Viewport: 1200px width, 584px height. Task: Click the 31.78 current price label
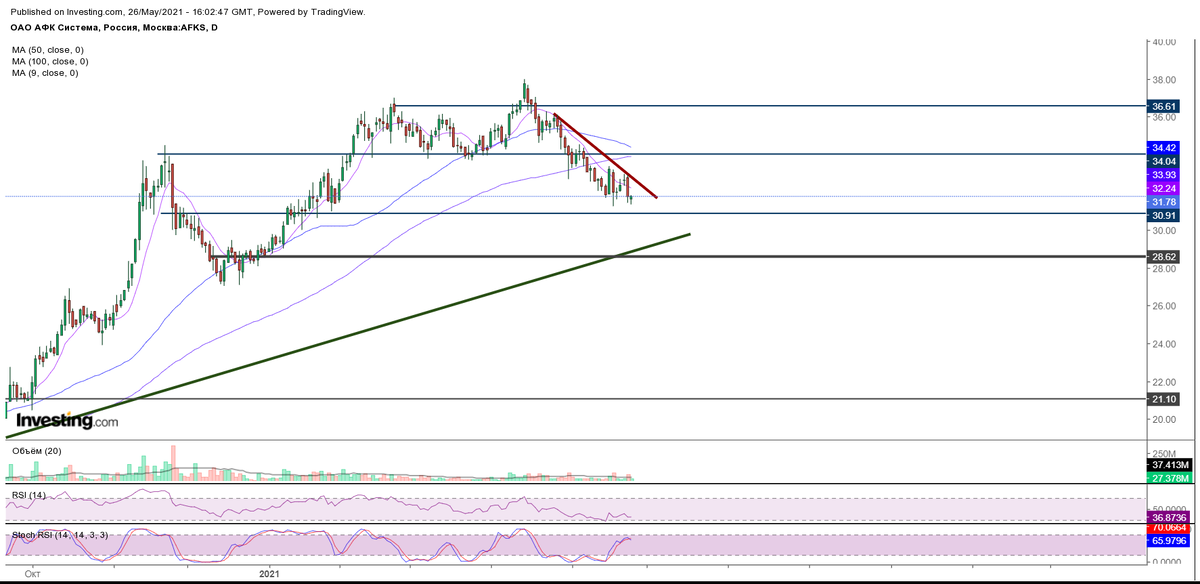click(1164, 202)
